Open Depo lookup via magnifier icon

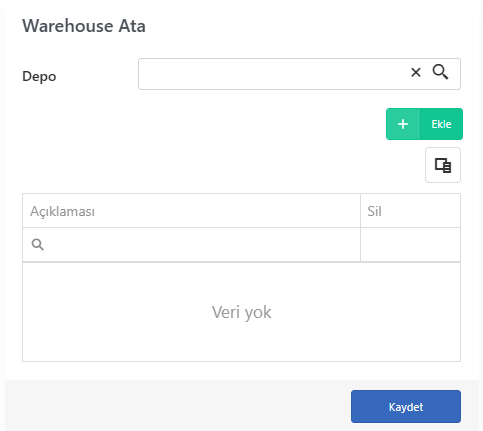coord(440,72)
